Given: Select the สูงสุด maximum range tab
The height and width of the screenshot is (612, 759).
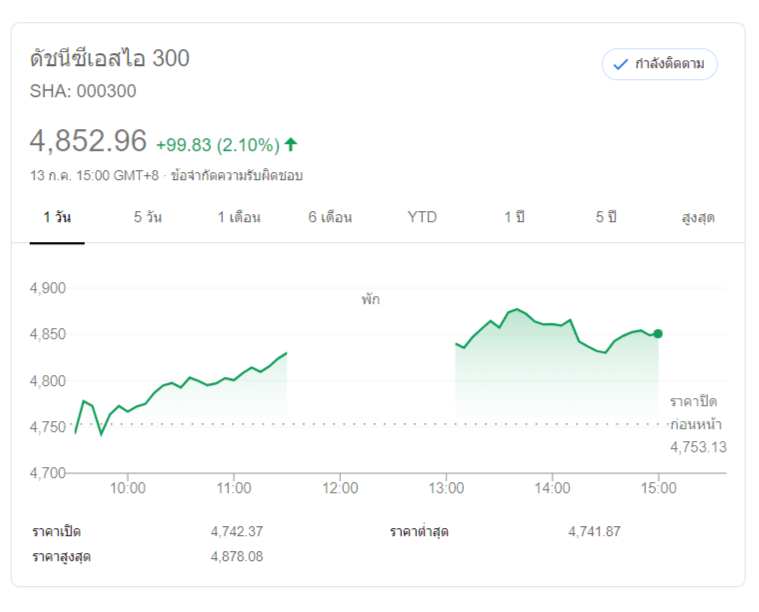Looking at the screenshot, I should click(697, 217).
